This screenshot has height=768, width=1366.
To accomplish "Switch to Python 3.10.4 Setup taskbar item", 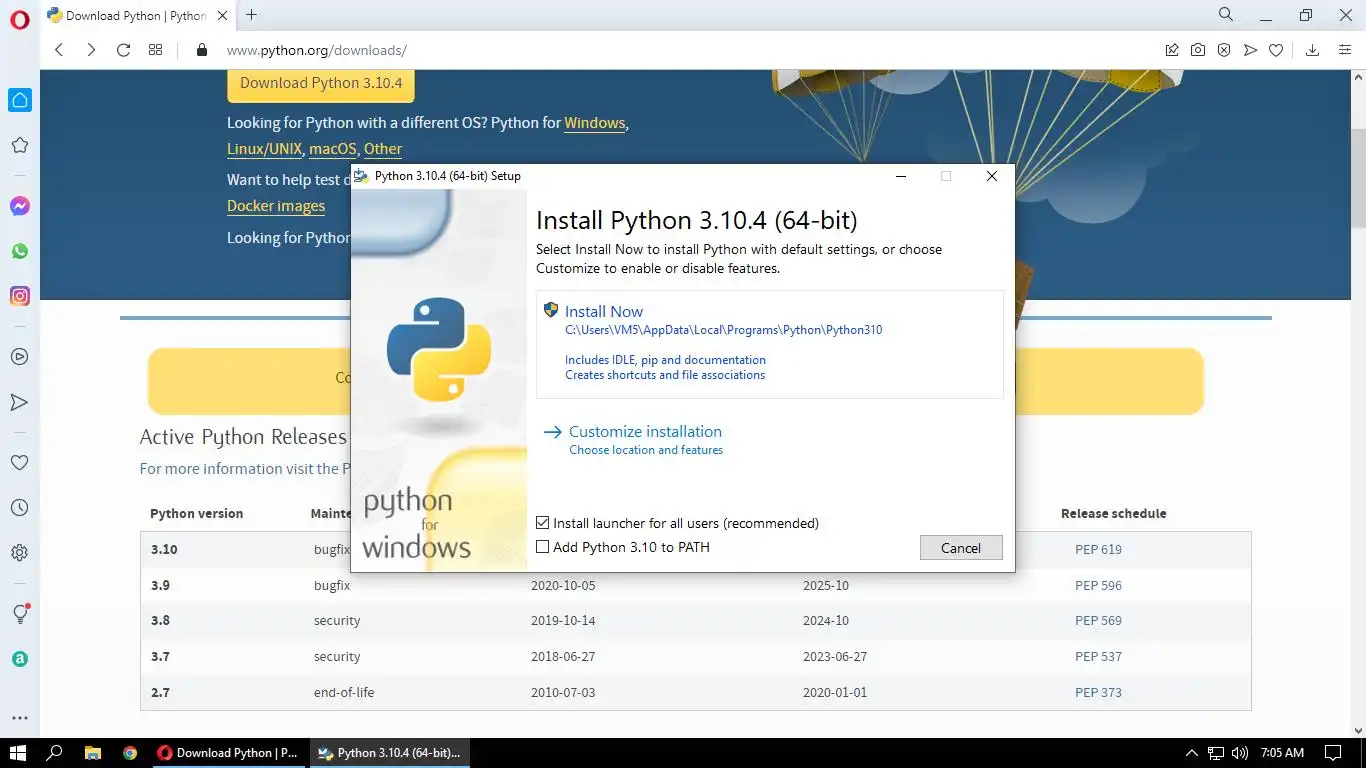I will (x=389, y=753).
